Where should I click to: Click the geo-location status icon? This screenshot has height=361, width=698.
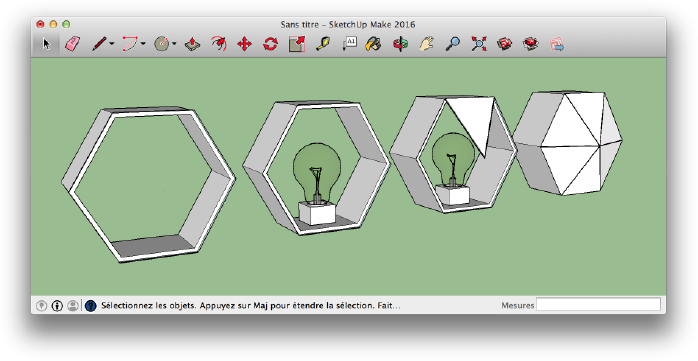tap(41, 306)
